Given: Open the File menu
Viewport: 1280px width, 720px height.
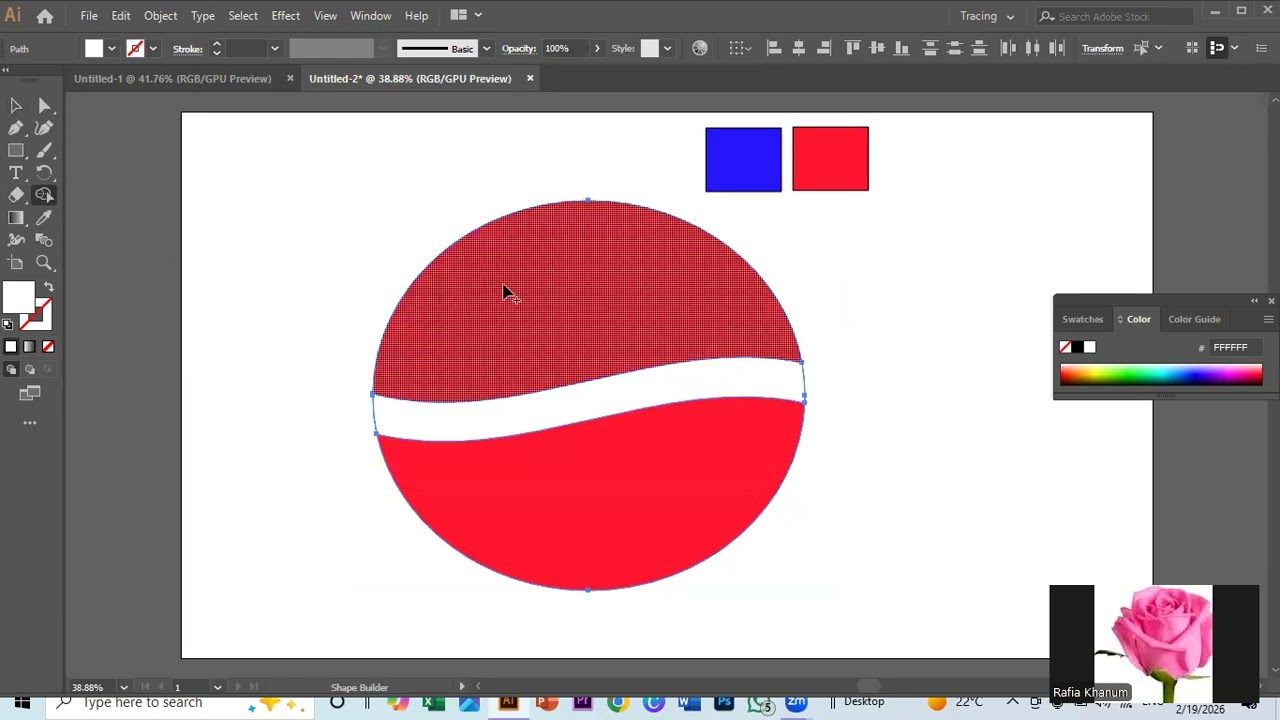Looking at the screenshot, I should click(89, 16).
